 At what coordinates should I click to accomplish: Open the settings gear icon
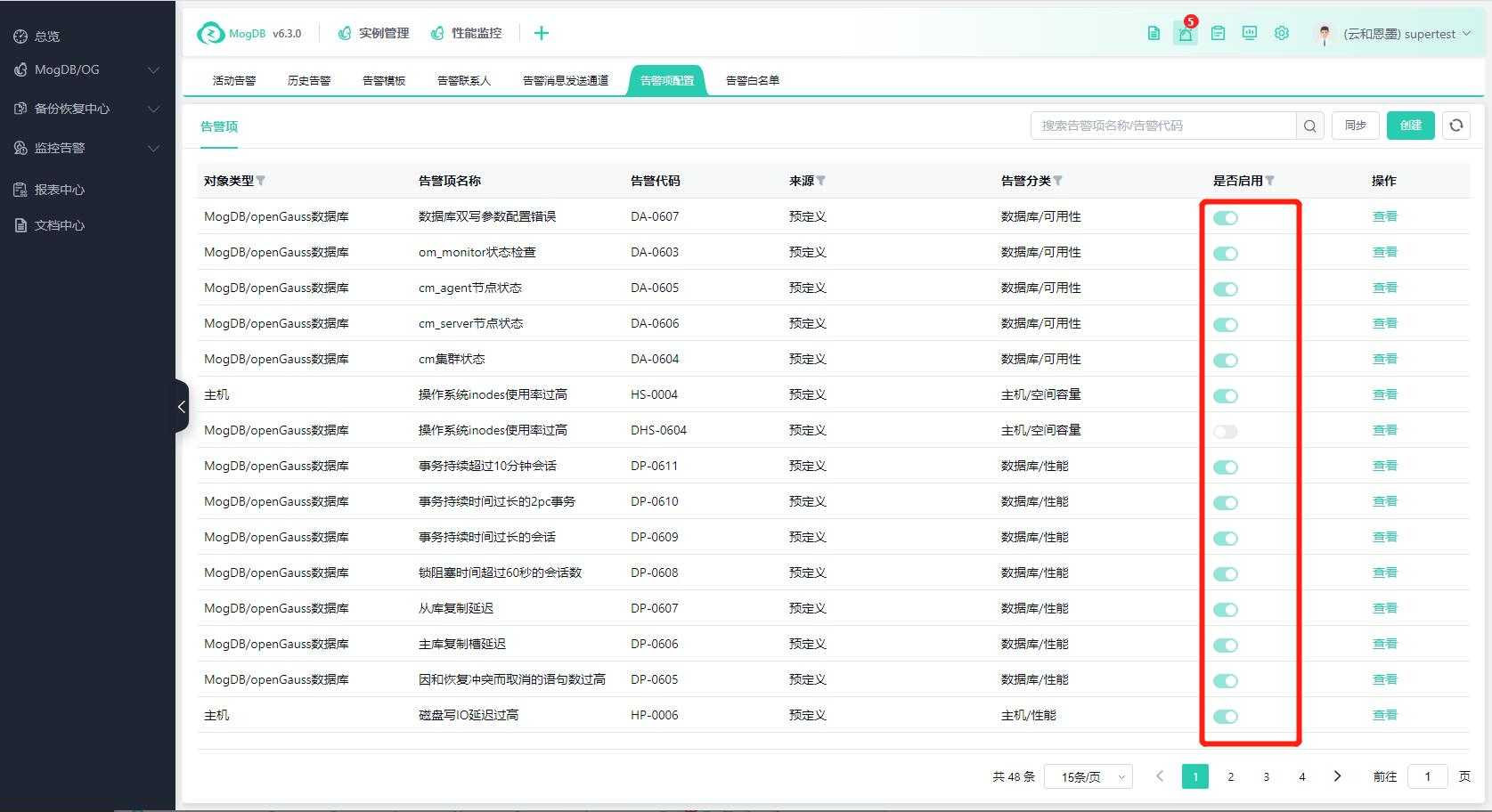click(1282, 34)
